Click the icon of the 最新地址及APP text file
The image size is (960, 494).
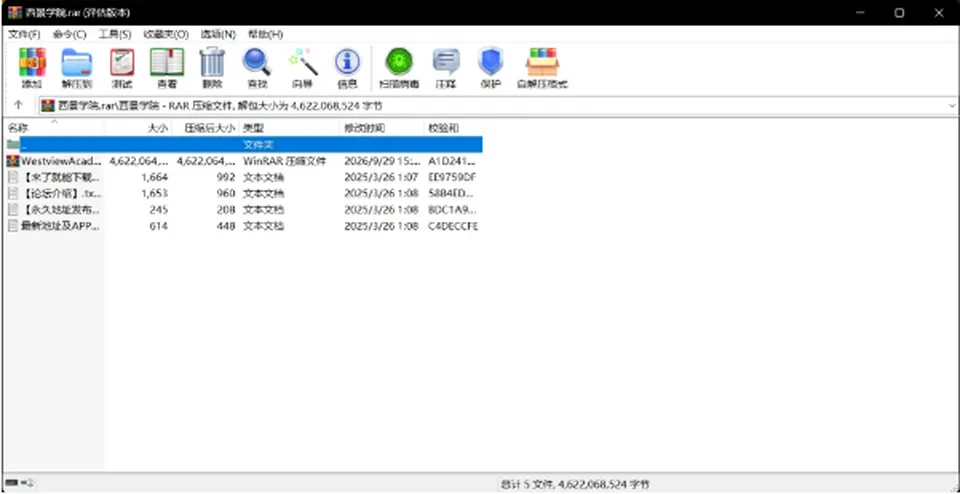point(13,226)
